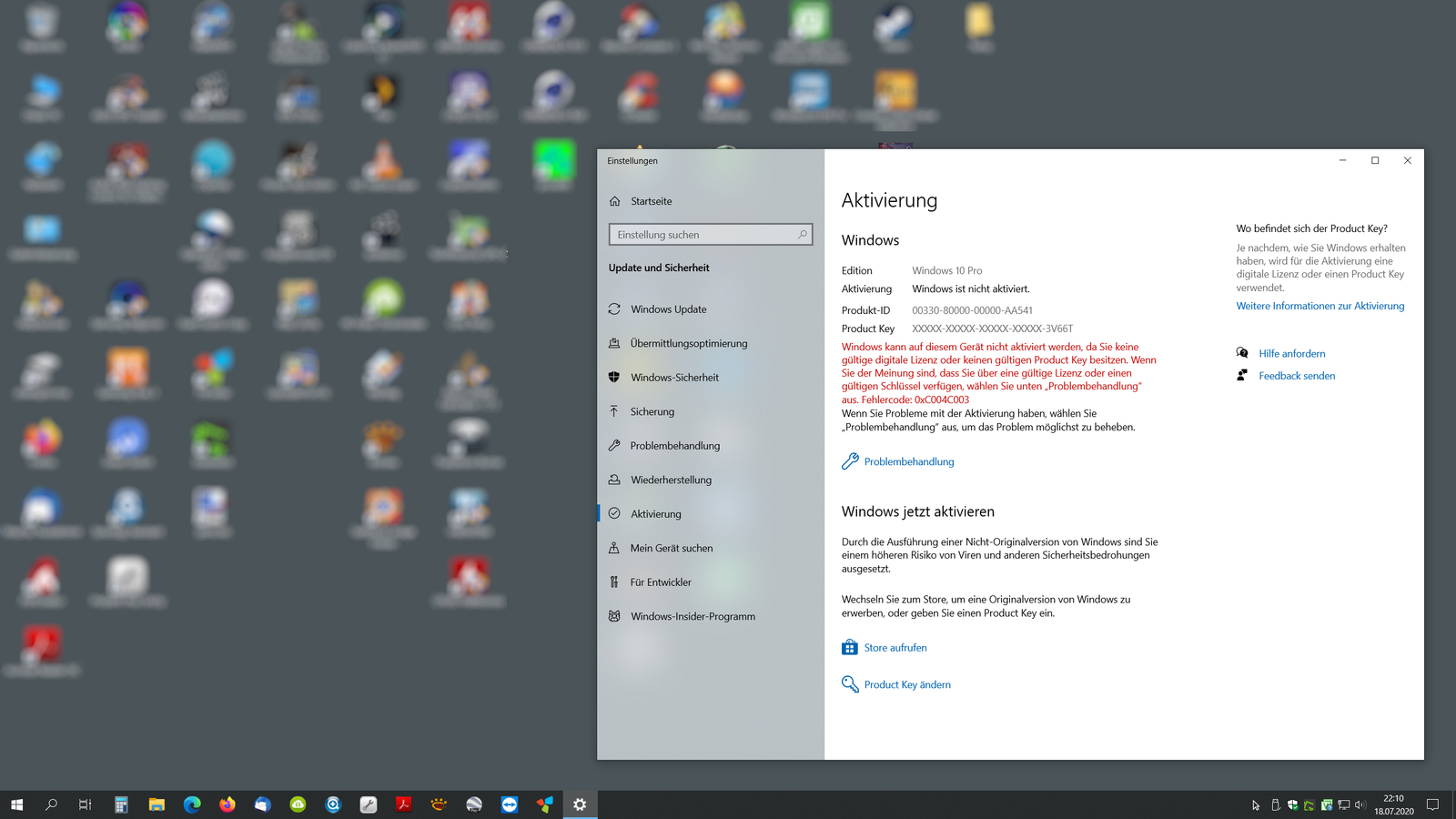This screenshot has width=1456, height=819.
Task: Maximize the Einstellungen window
Action: click(1375, 160)
